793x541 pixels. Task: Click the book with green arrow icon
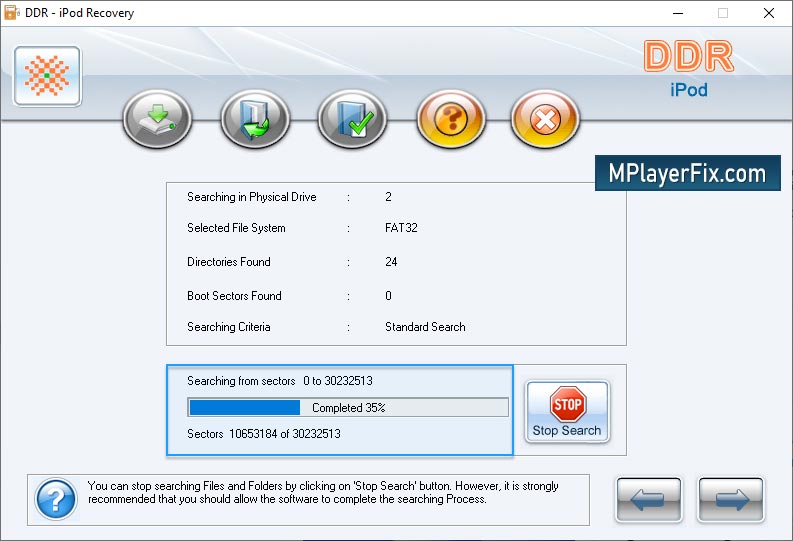pos(255,119)
